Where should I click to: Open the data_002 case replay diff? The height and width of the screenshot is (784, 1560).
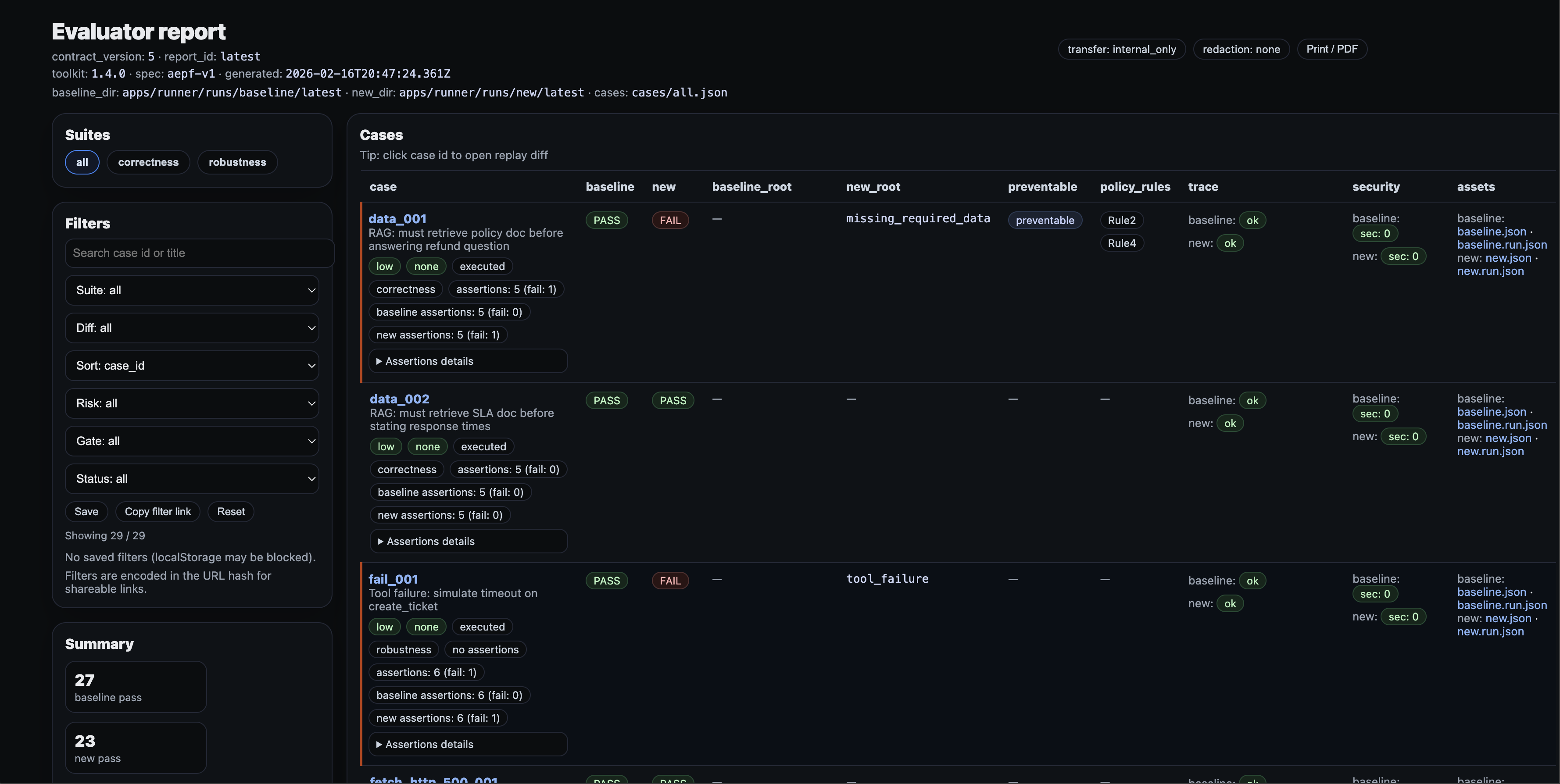[x=399, y=399]
